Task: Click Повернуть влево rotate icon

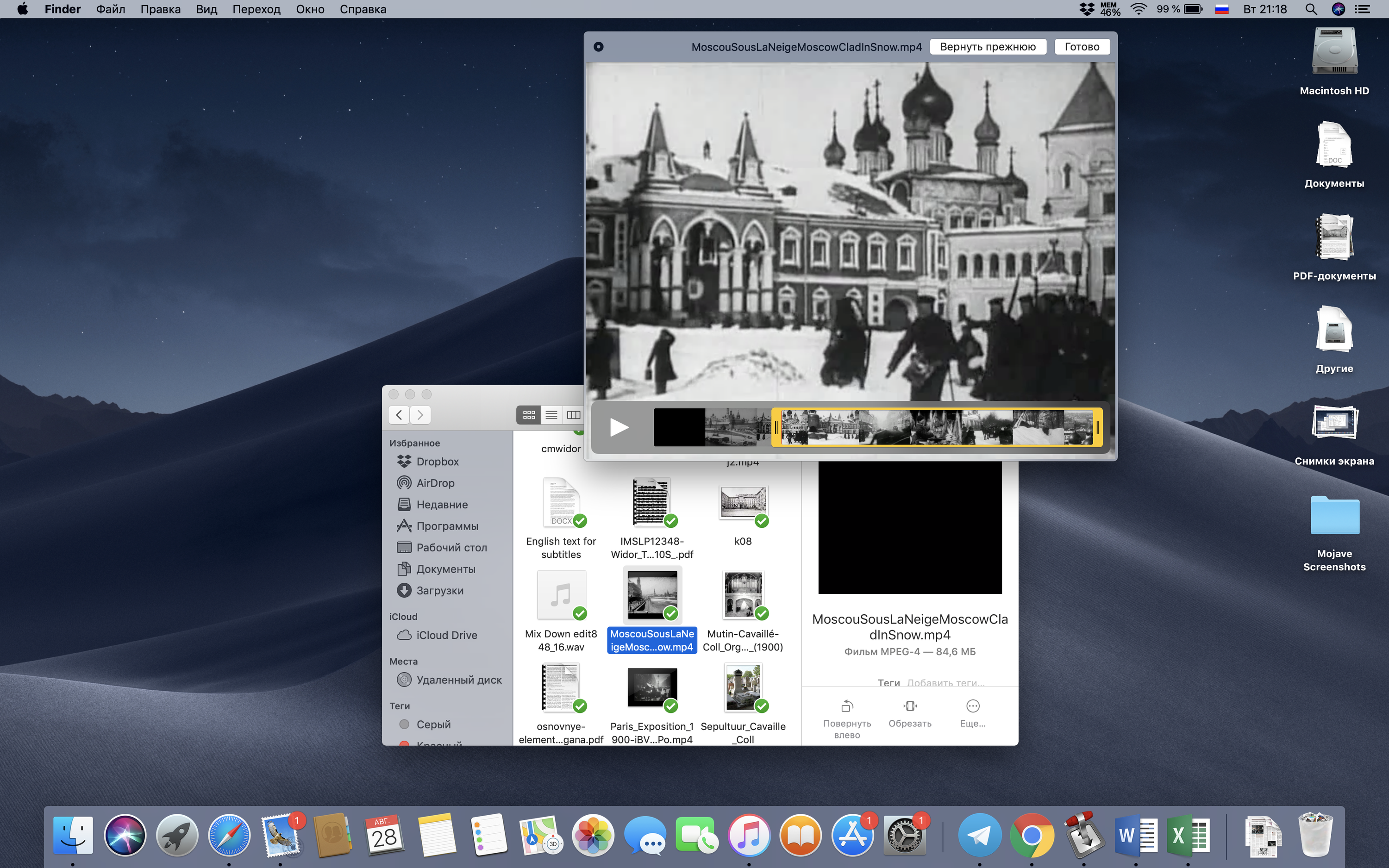Action: point(847,706)
